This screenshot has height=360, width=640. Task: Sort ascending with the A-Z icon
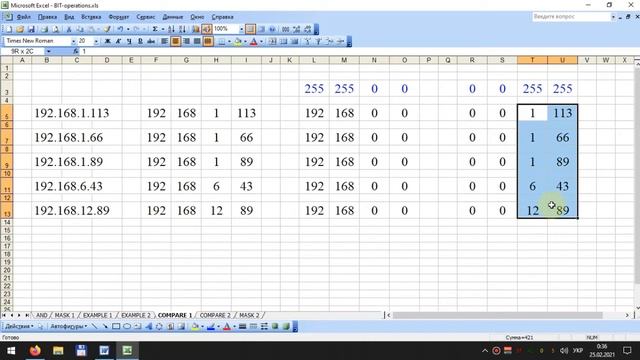[x=171, y=29]
